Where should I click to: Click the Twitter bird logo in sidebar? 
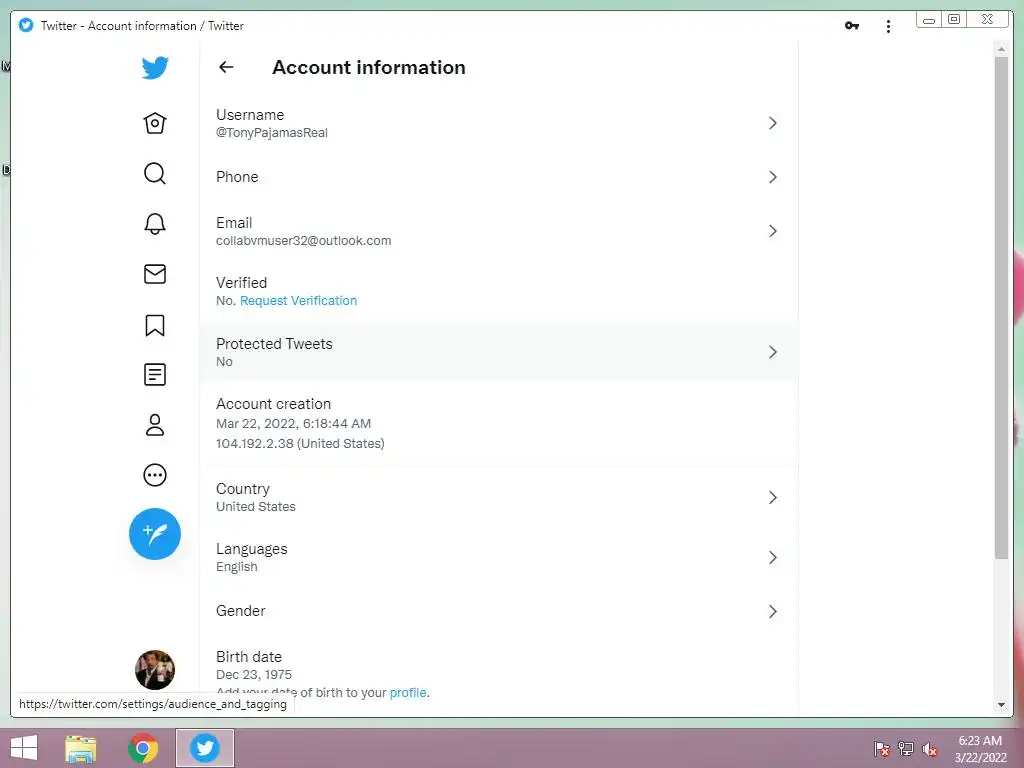tap(155, 67)
